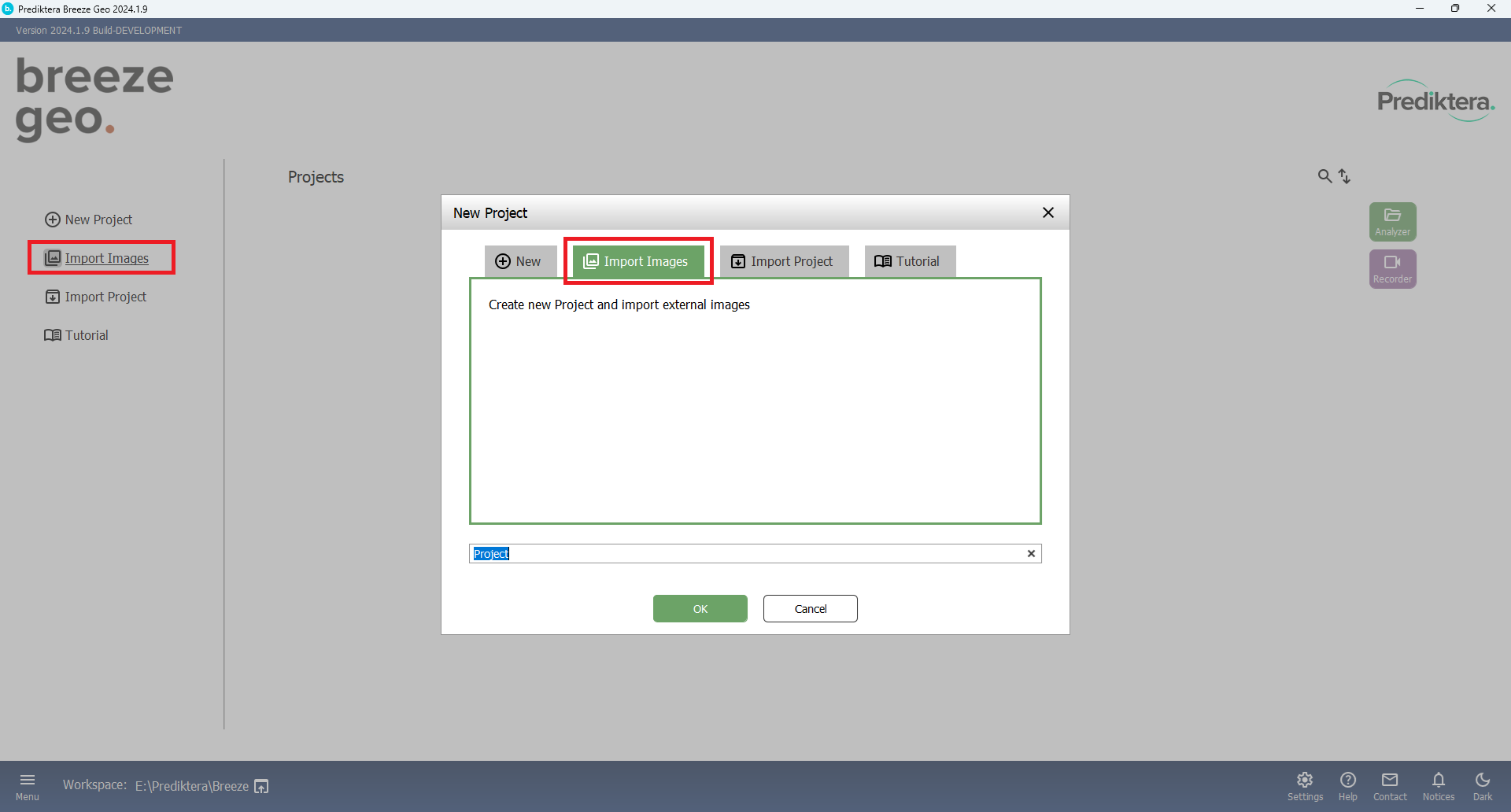
Task: Click the Contact envelope icon
Action: pyautogui.click(x=1390, y=785)
